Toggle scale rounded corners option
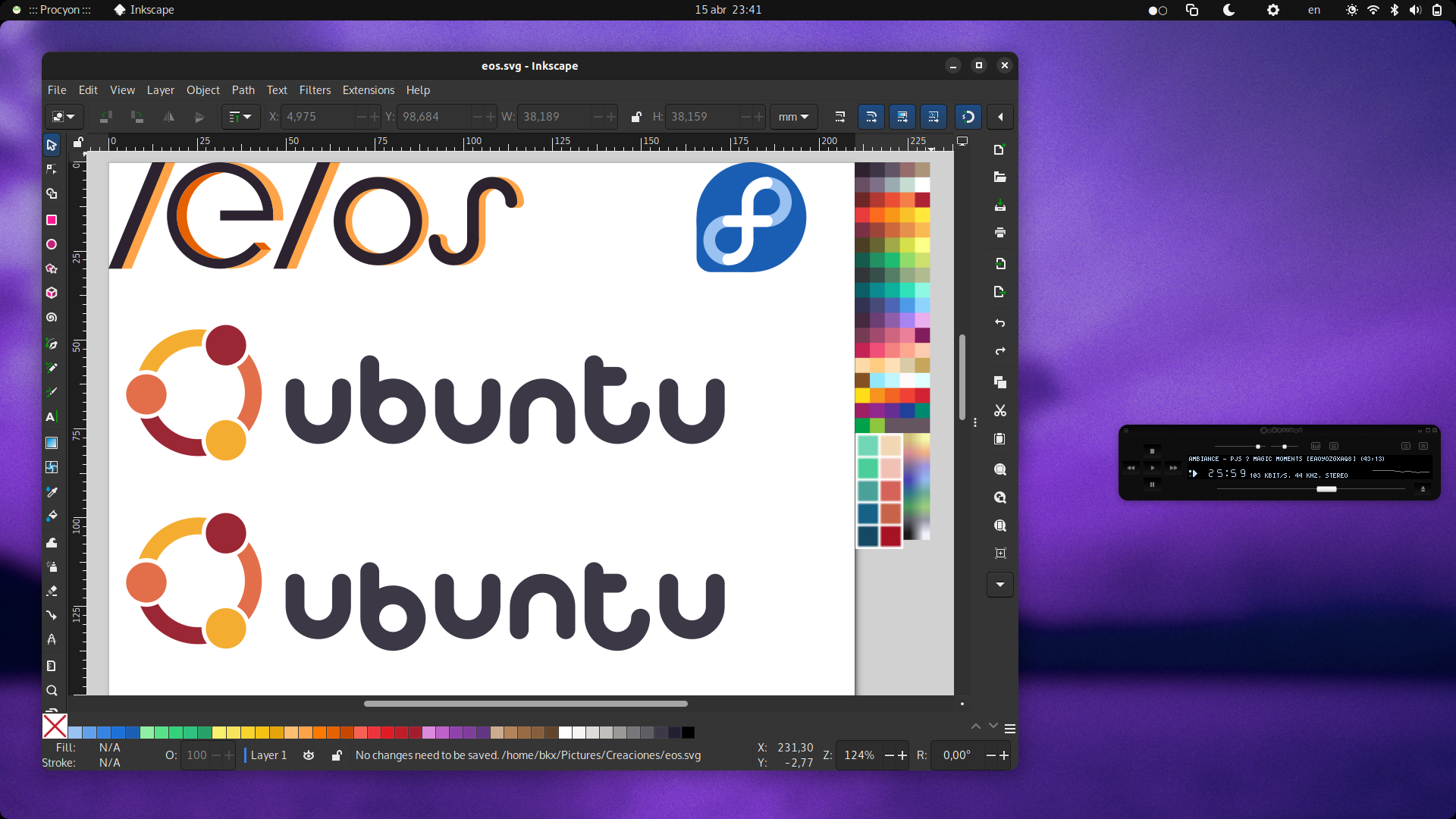Image resolution: width=1456 pixels, height=819 pixels. [871, 117]
